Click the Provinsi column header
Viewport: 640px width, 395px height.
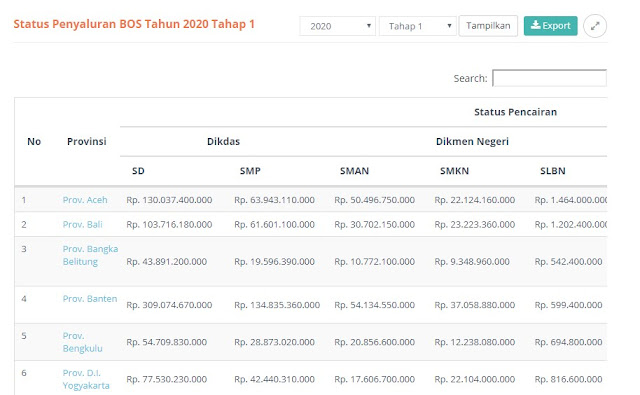[x=87, y=142]
